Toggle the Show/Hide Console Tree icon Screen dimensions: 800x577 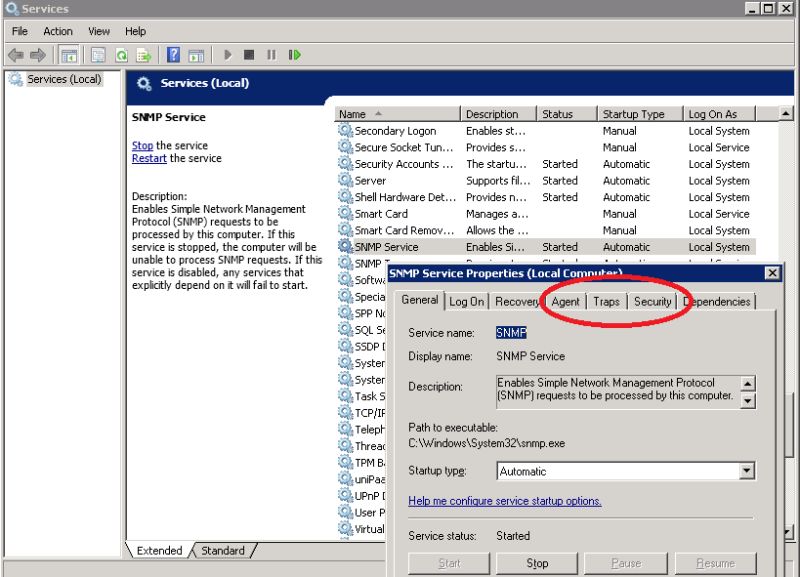(70, 55)
